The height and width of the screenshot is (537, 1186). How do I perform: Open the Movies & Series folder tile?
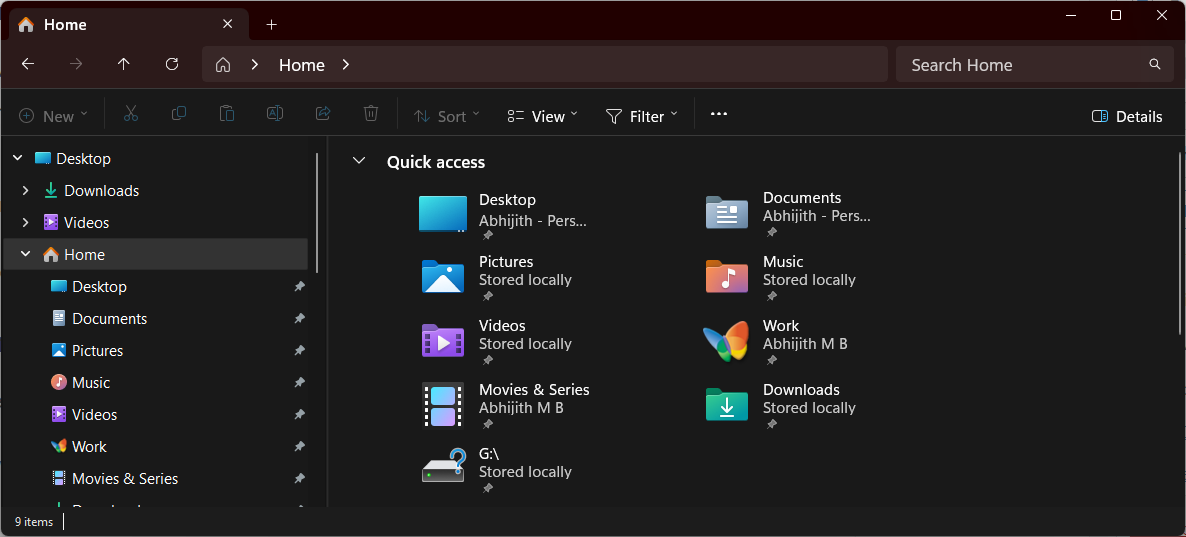443,406
